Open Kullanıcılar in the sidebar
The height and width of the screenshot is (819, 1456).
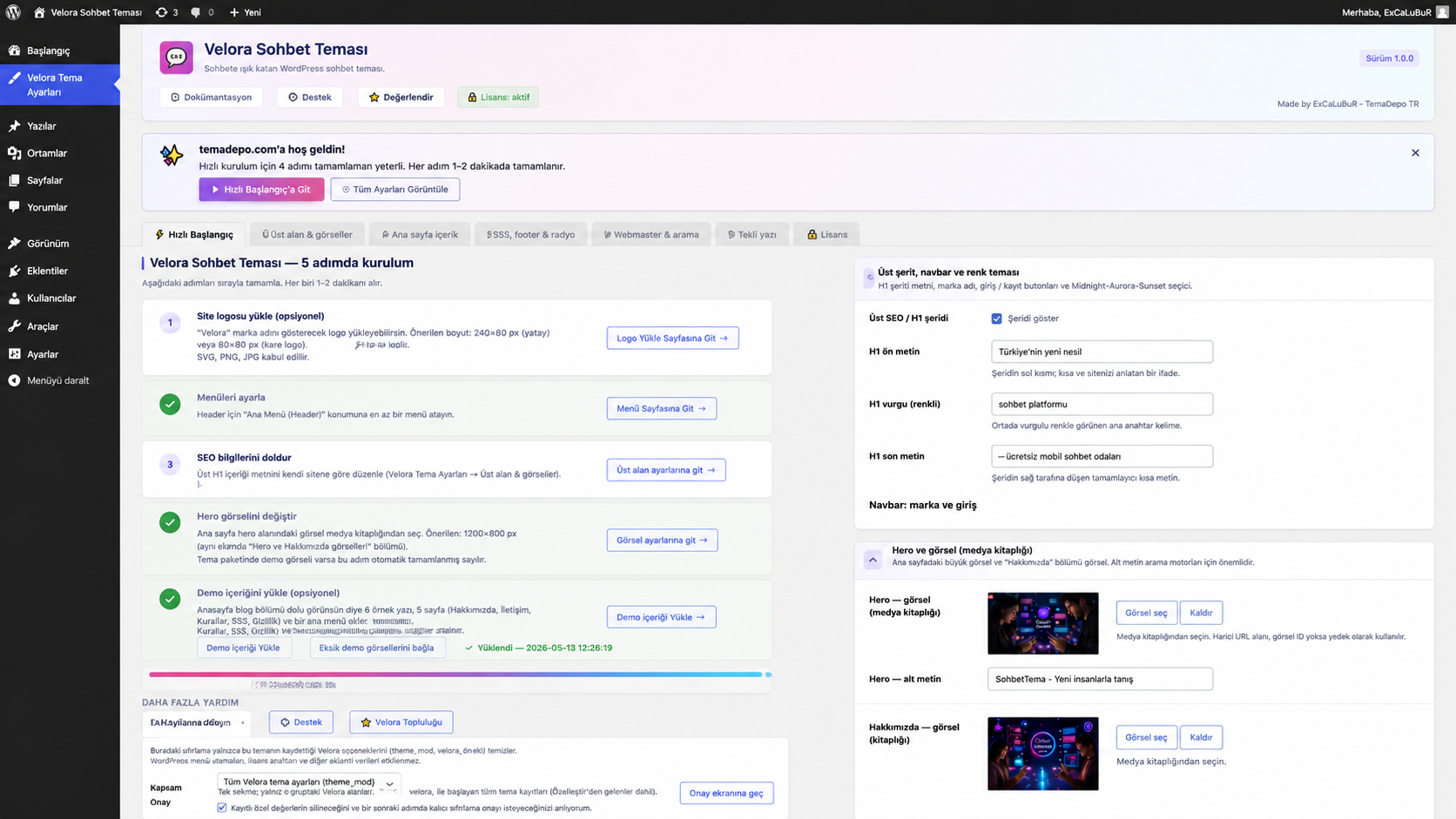(60, 298)
